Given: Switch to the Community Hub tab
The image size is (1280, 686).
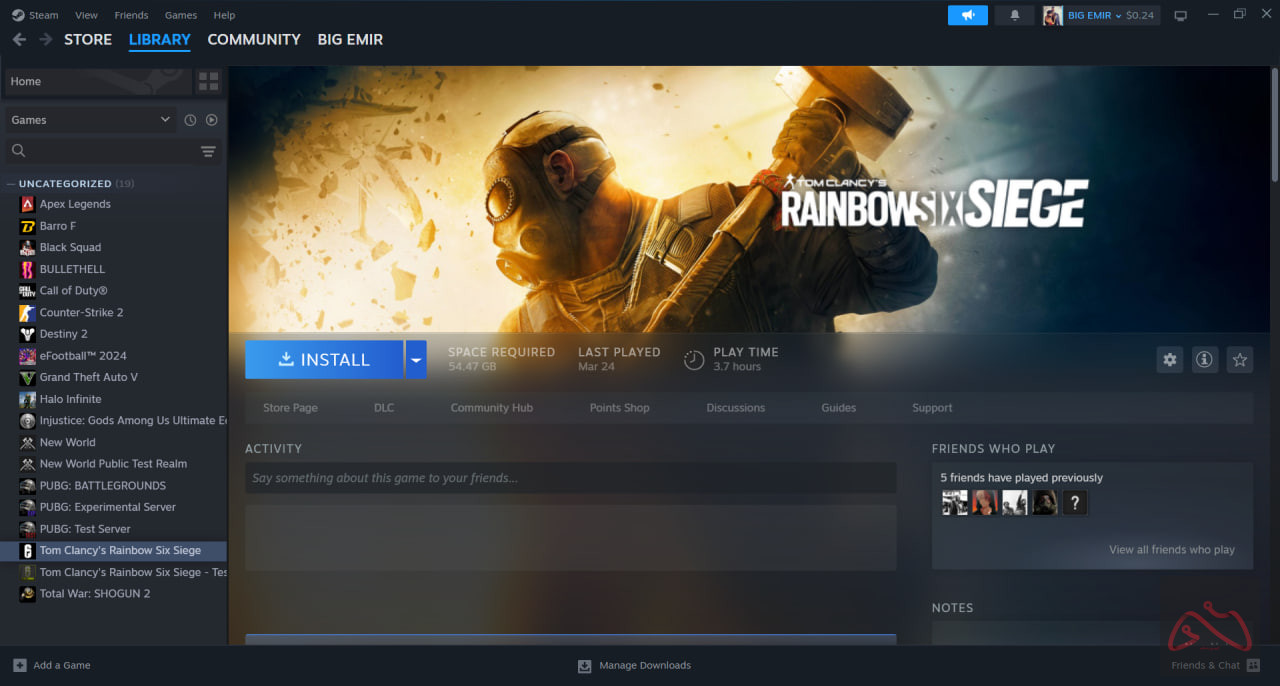Looking at the screenshot, I should 491,407.
